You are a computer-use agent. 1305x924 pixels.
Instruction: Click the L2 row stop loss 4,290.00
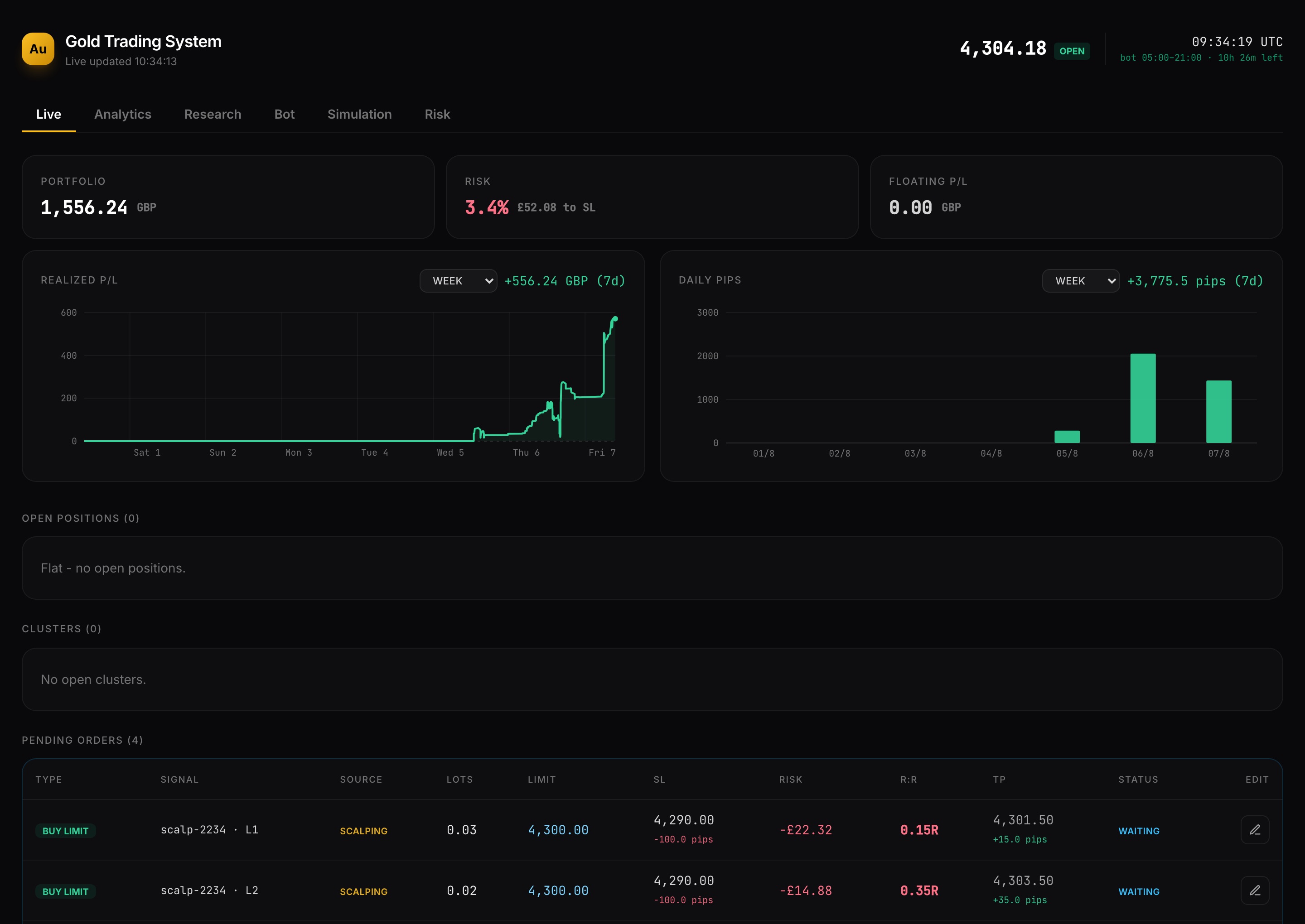coord(683,881)
